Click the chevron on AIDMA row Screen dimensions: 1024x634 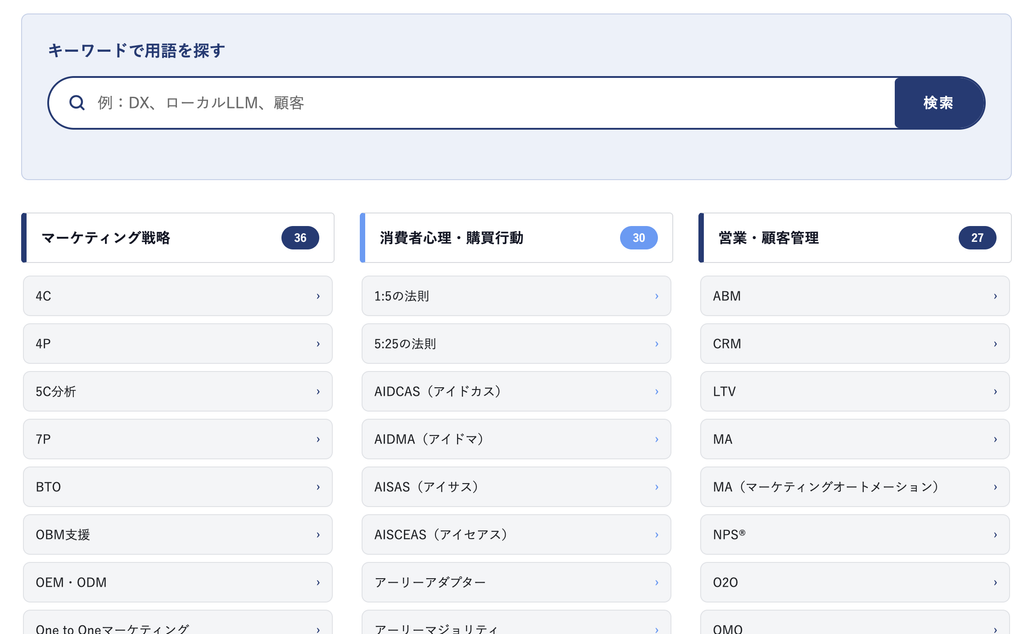656,439
